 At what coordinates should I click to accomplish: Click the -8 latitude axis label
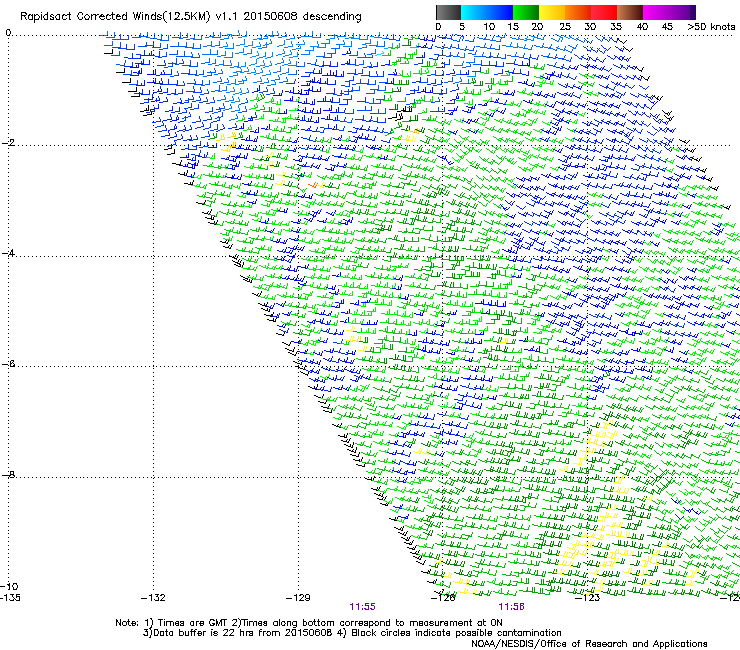pos(8,474)
